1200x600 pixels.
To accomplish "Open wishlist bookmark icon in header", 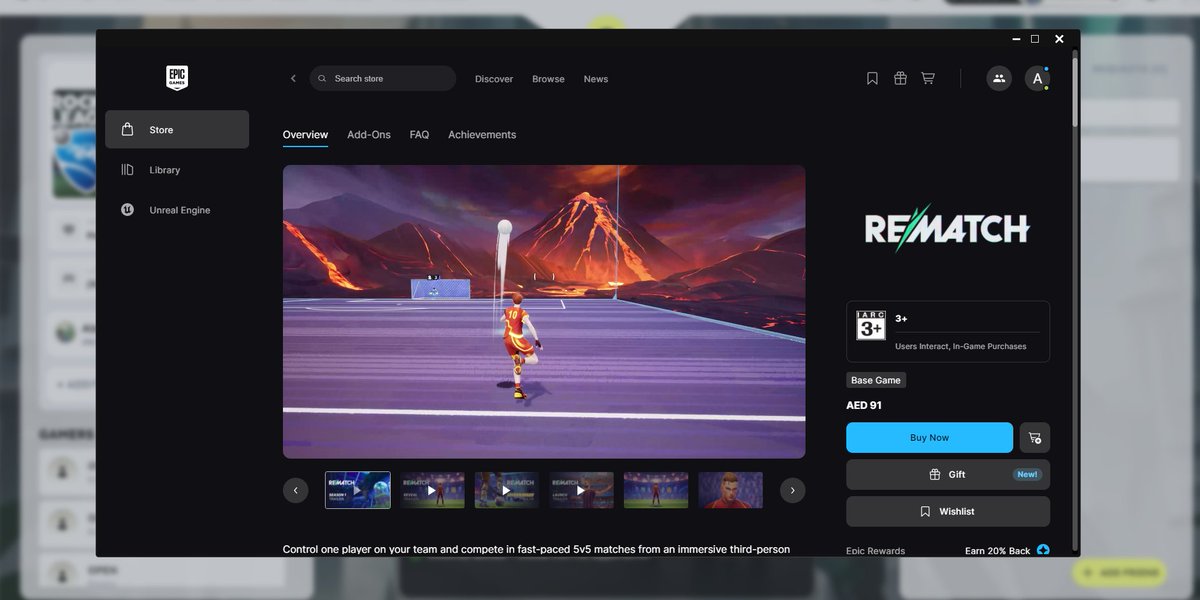I will click(x=872, y=78).
